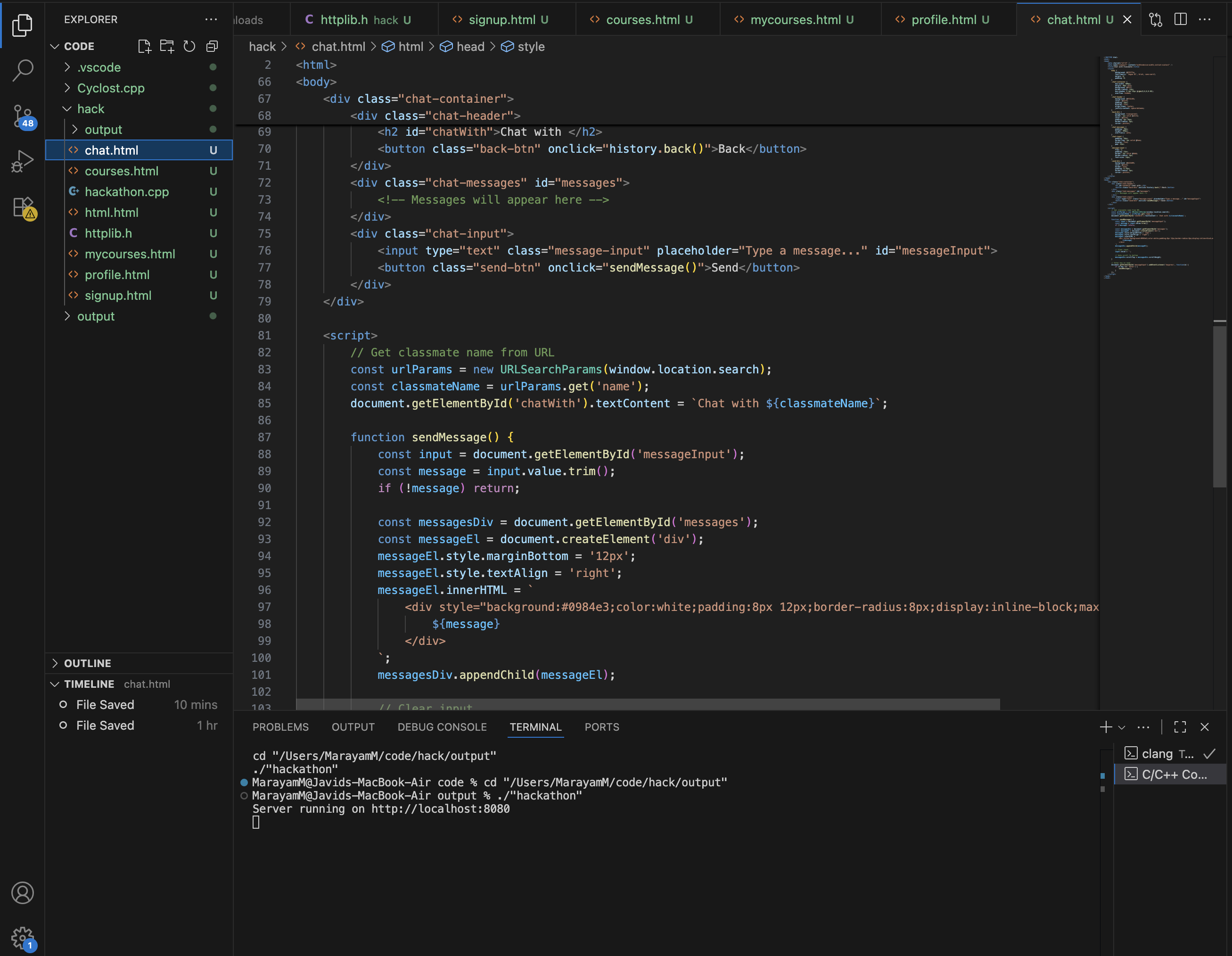Expand the .vscode folder
Screen dimensions: 1232x956
coord(99,67)
